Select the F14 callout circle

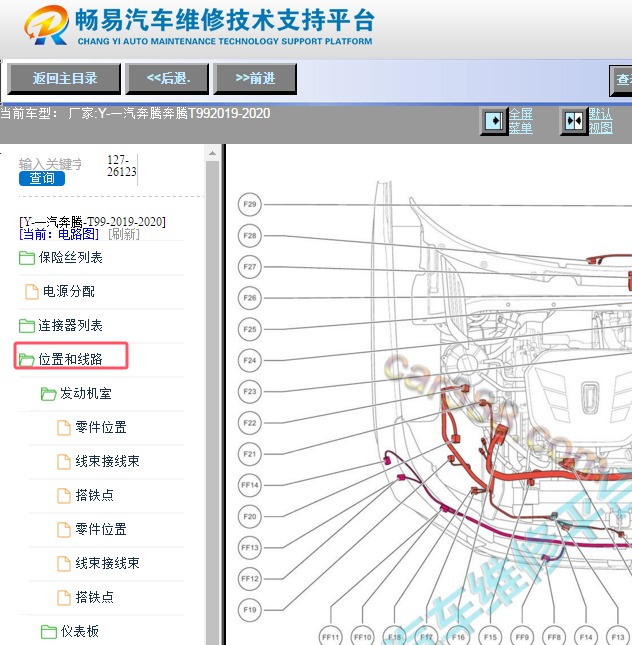(x=586, y=636)
